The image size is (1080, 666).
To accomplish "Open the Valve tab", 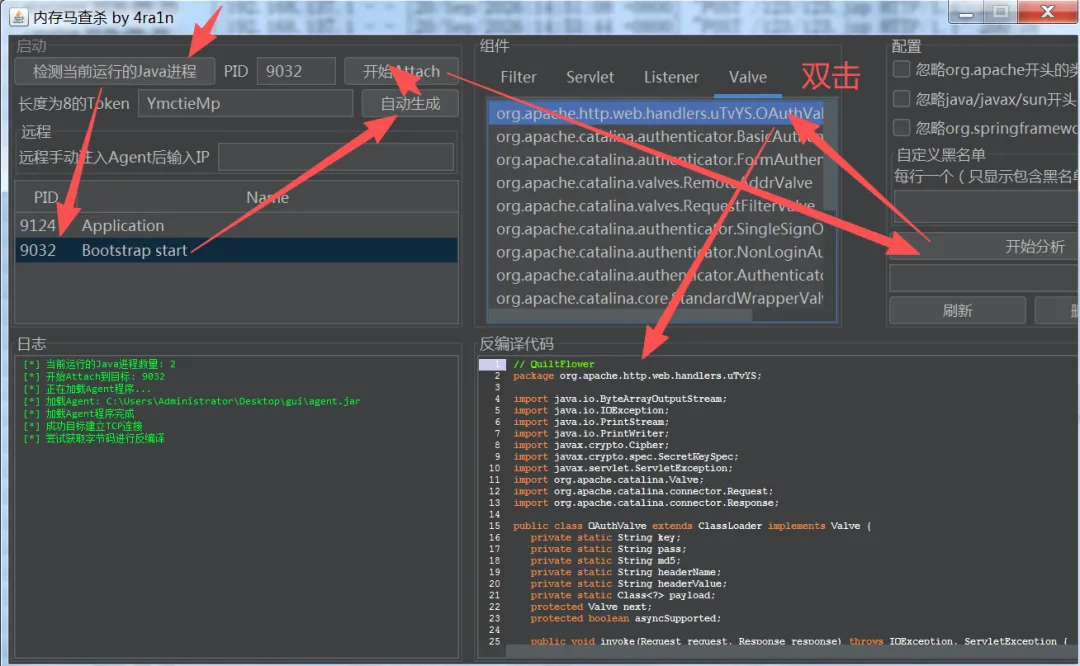I will 747,77.
